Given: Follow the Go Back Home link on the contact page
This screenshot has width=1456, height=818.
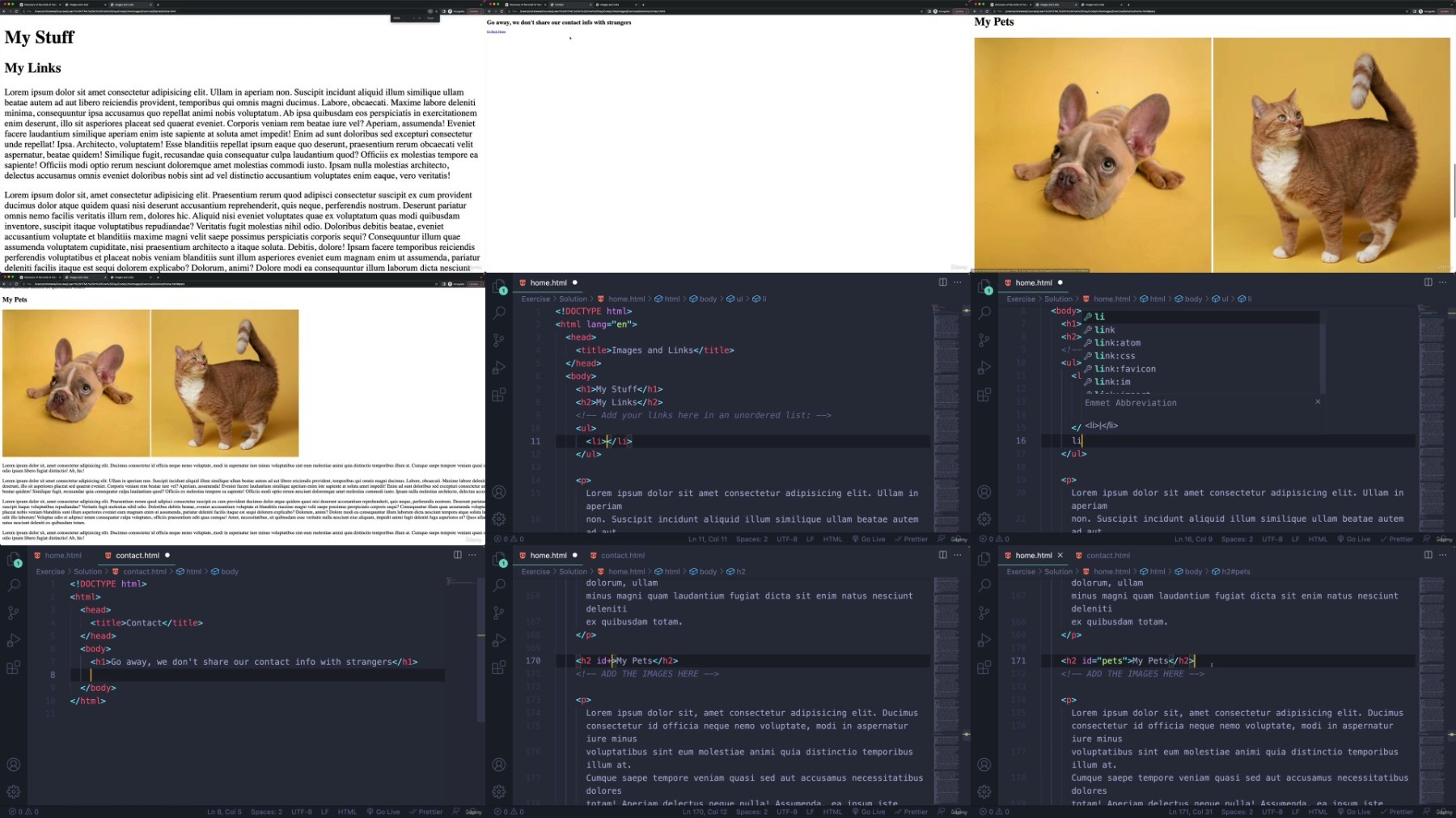Looking at the screenshot, I should click(496, 32).
